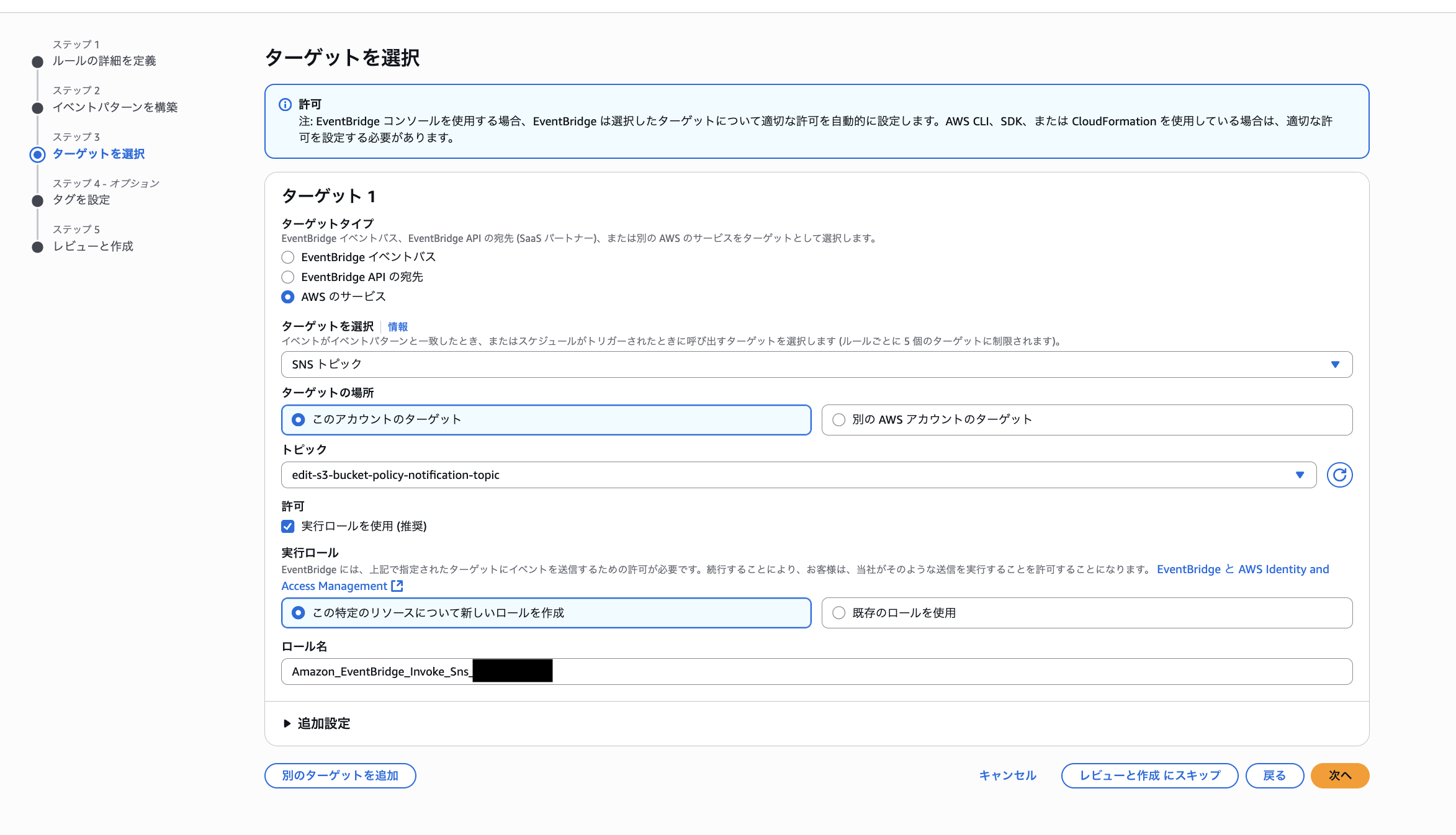Uncheck 実行ロールを使用 (推奨) checkbox
The width and height of the screenshot is (1456, 835).
click(288, 527)
